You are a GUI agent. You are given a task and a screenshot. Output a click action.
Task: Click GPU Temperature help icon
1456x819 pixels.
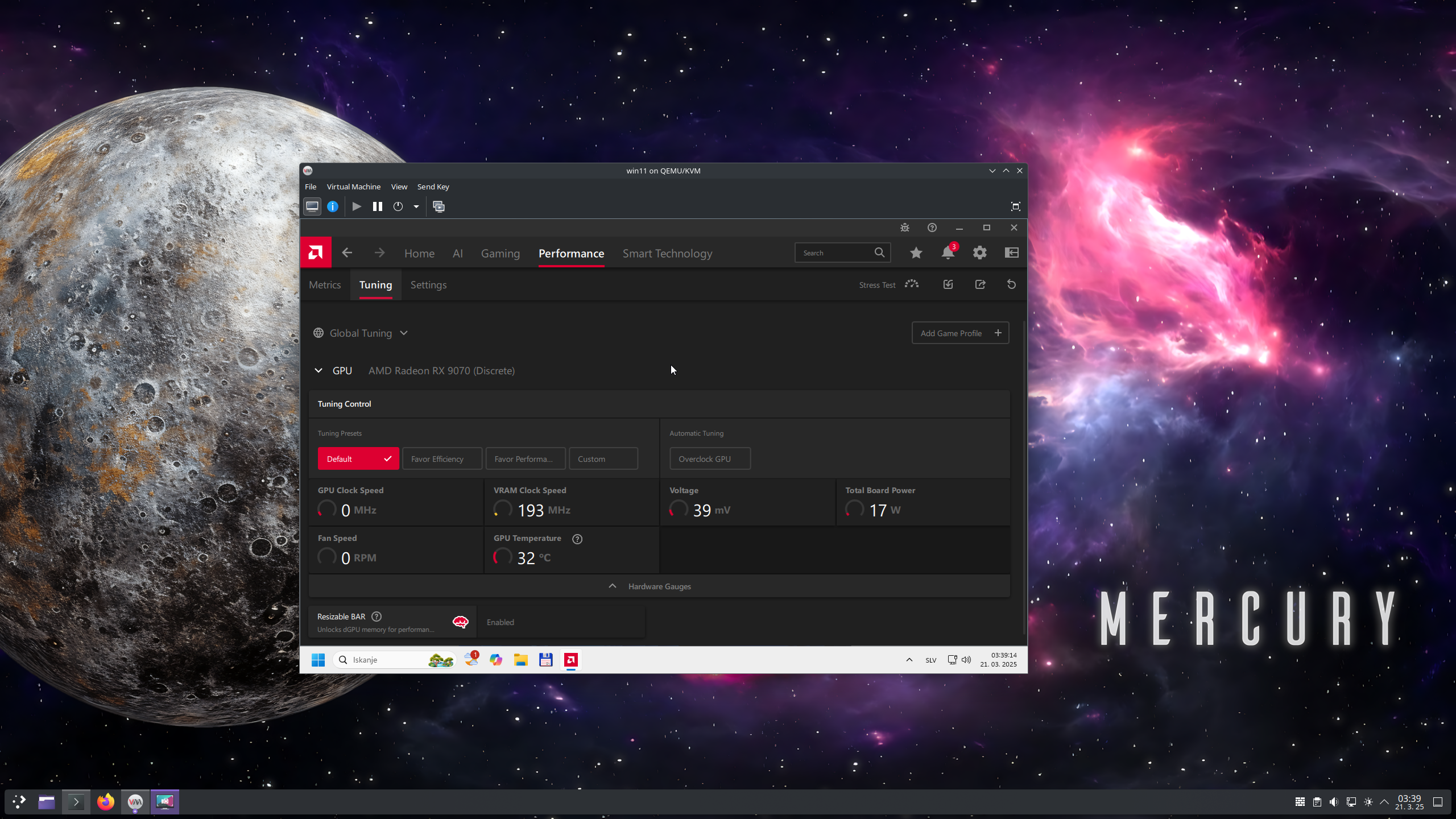pyautogui.click(x=577, y=539)
